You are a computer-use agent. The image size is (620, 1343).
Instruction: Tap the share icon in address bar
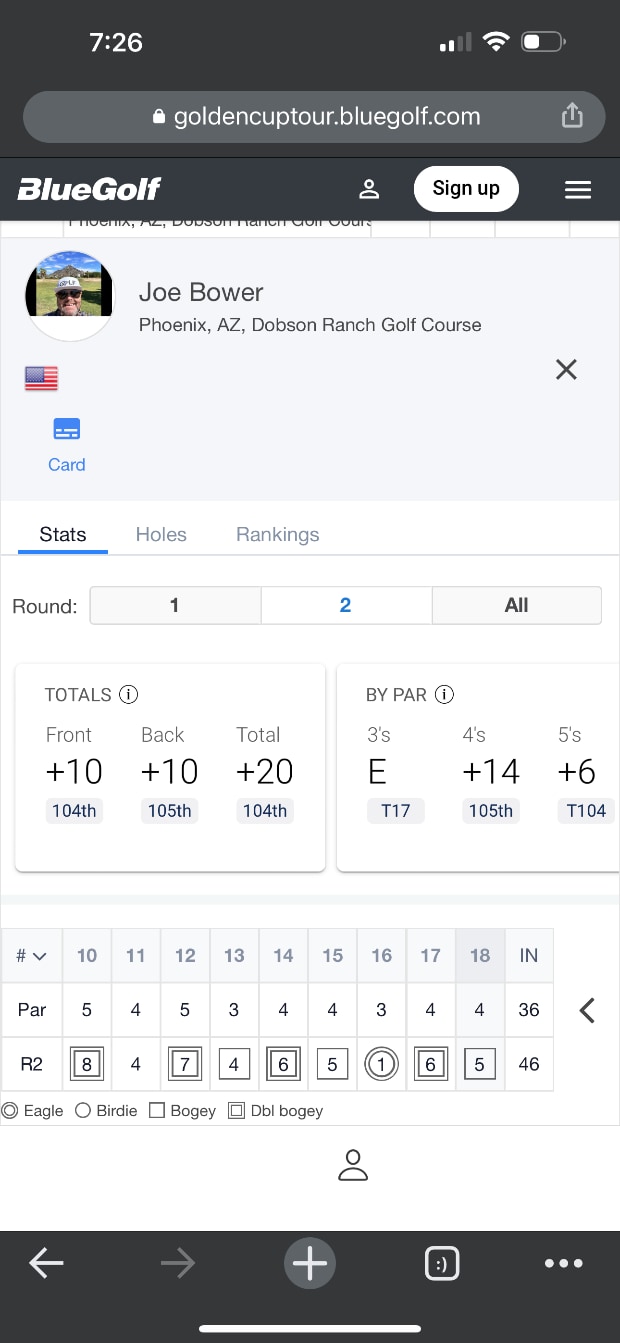(x=572, y=117)
